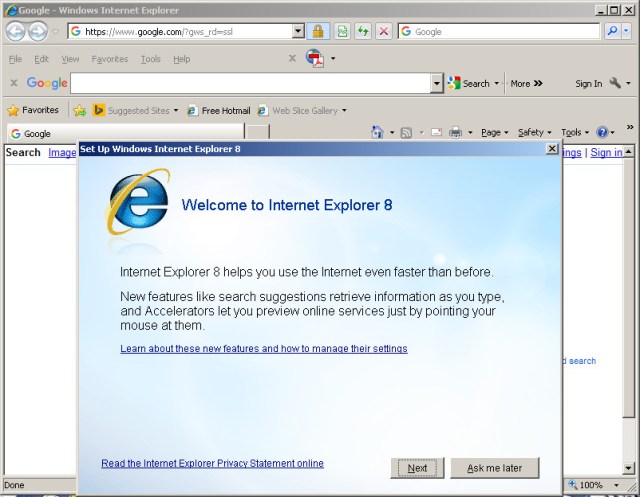Click the green Refresh page icon

[362, 31]
